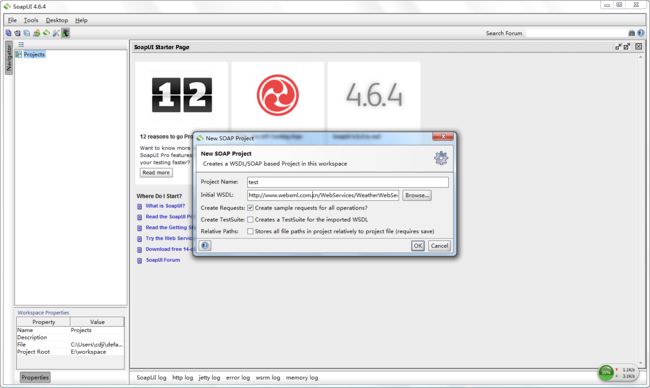Open the 'Read the Getting' started link
The image size is (650, 388).
pyautogui.click(x=170, y=228)
